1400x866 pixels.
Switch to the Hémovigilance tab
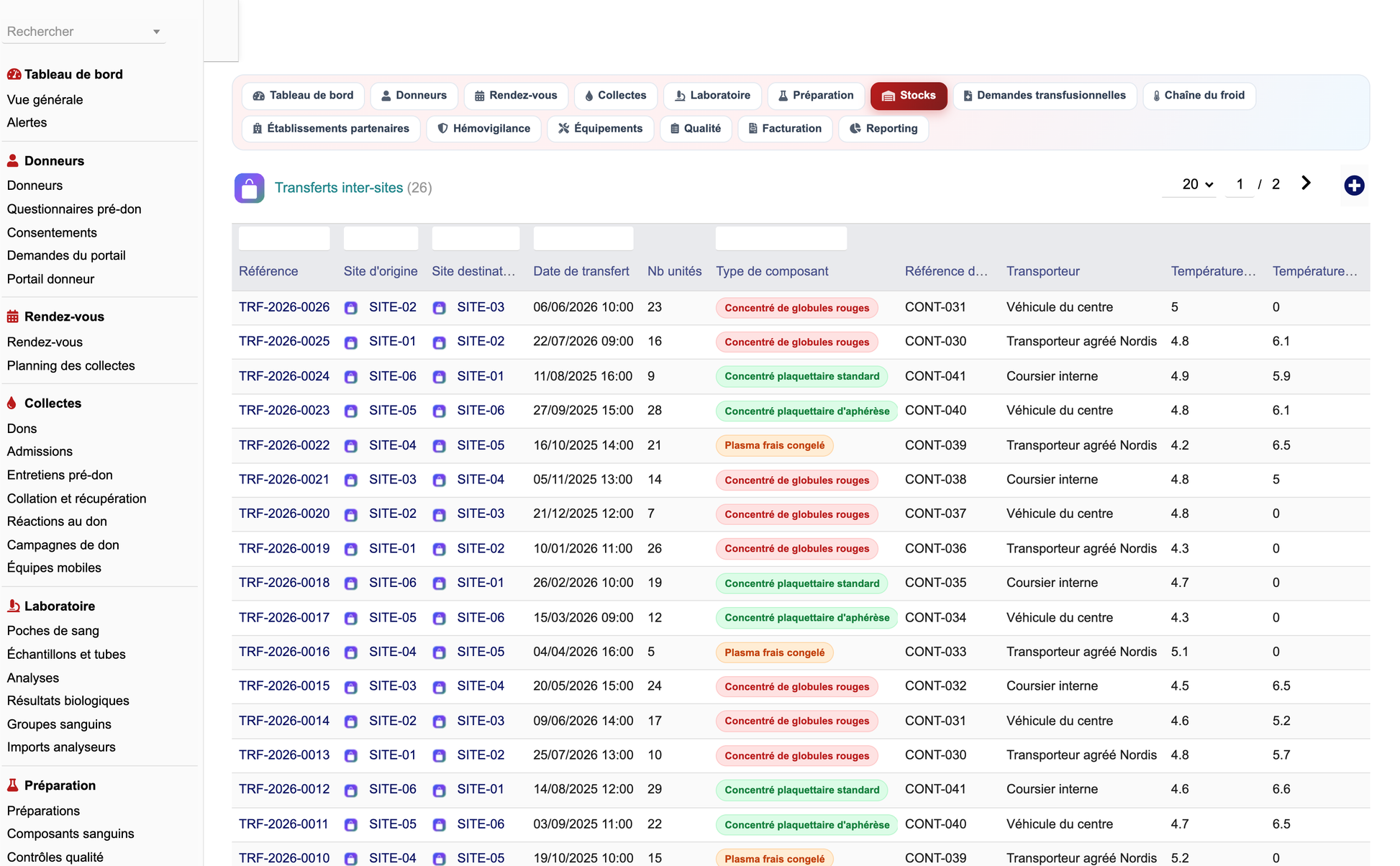(483, 129)
